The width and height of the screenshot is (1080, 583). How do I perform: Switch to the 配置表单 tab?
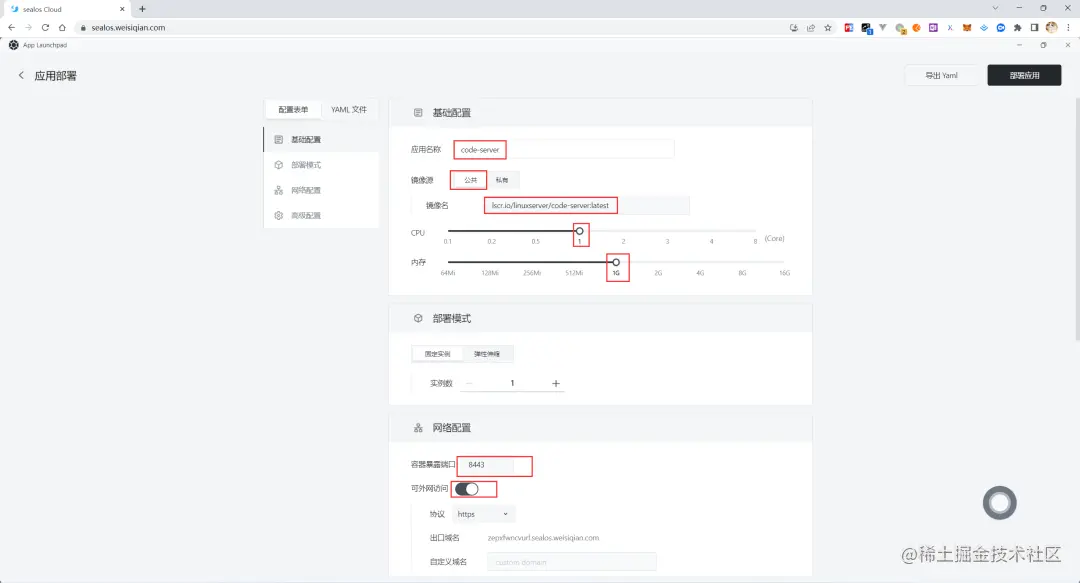pyautogui.click(x=293, y=110)
